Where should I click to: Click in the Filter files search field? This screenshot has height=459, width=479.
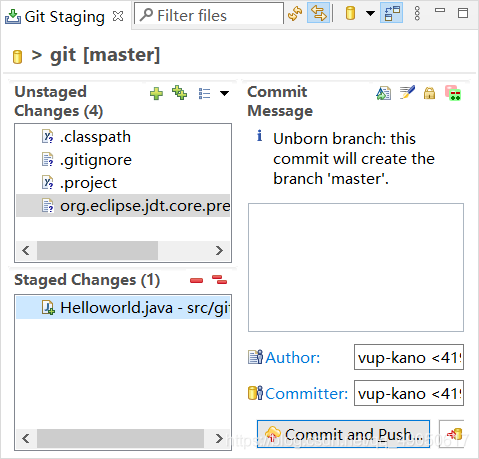209,15
